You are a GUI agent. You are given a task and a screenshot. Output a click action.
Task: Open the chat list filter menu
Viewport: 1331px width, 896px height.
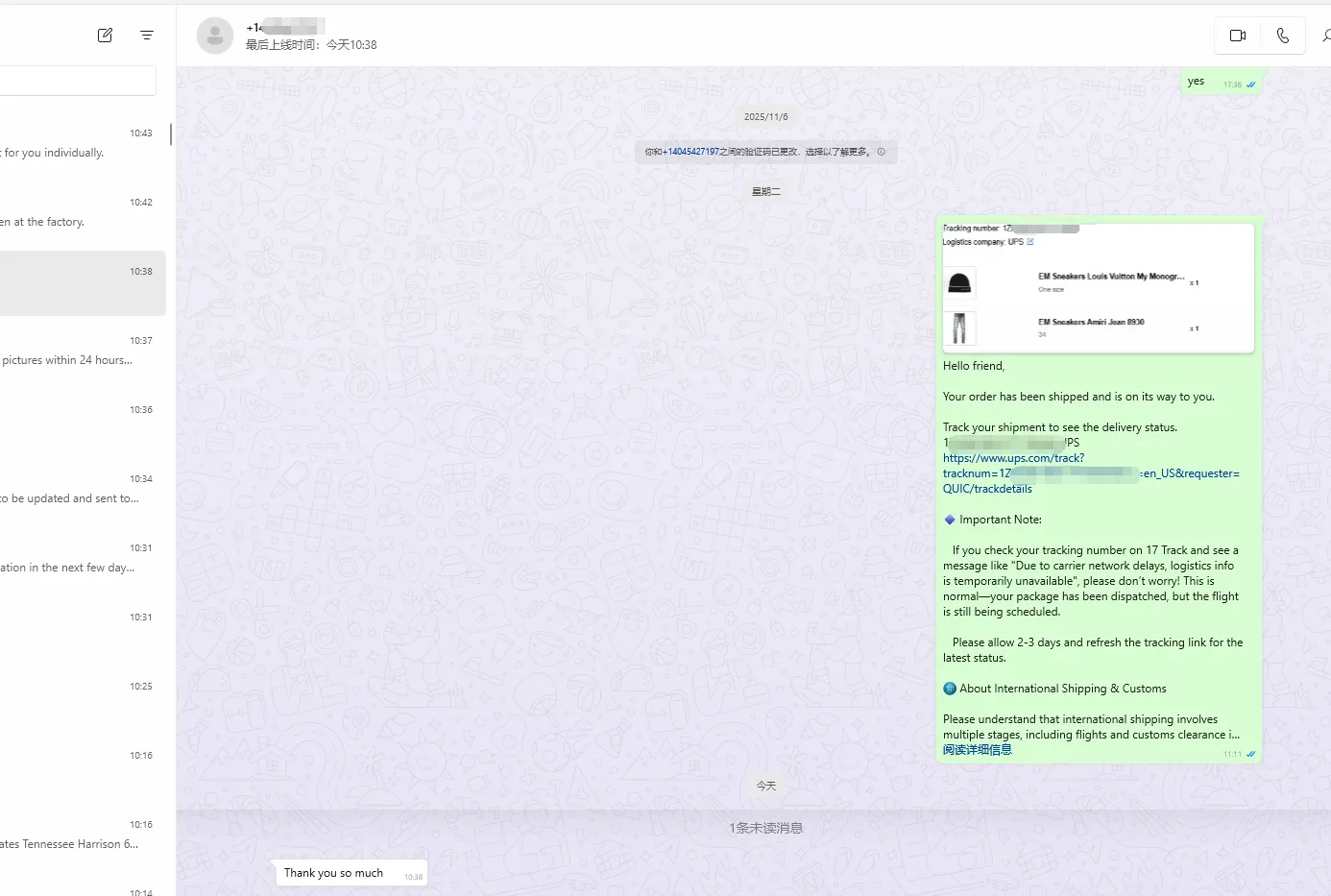pyautogui.click(x=147, y=36)
